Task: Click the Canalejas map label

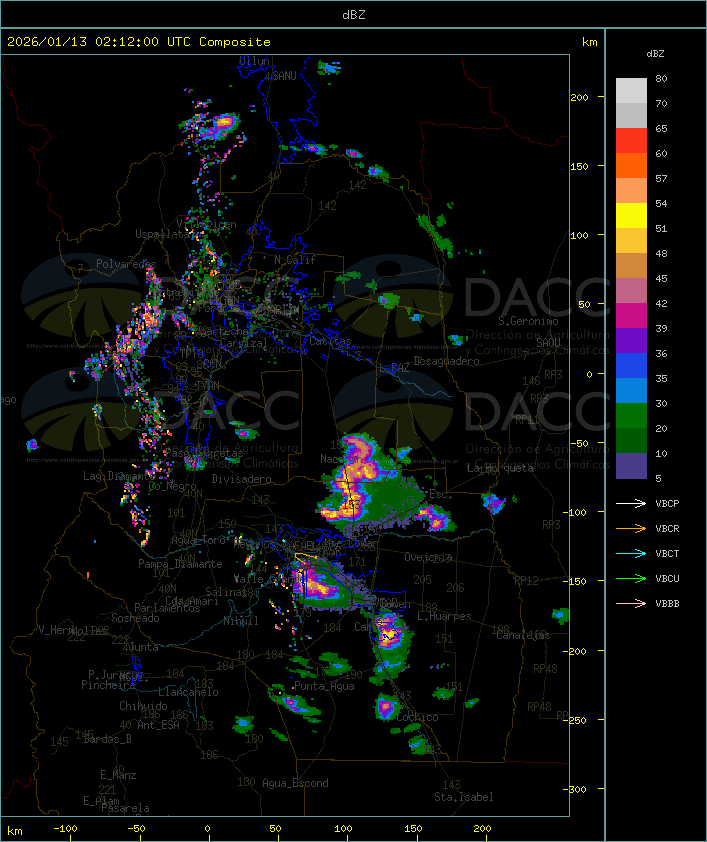Action: [x=523, y=636]
